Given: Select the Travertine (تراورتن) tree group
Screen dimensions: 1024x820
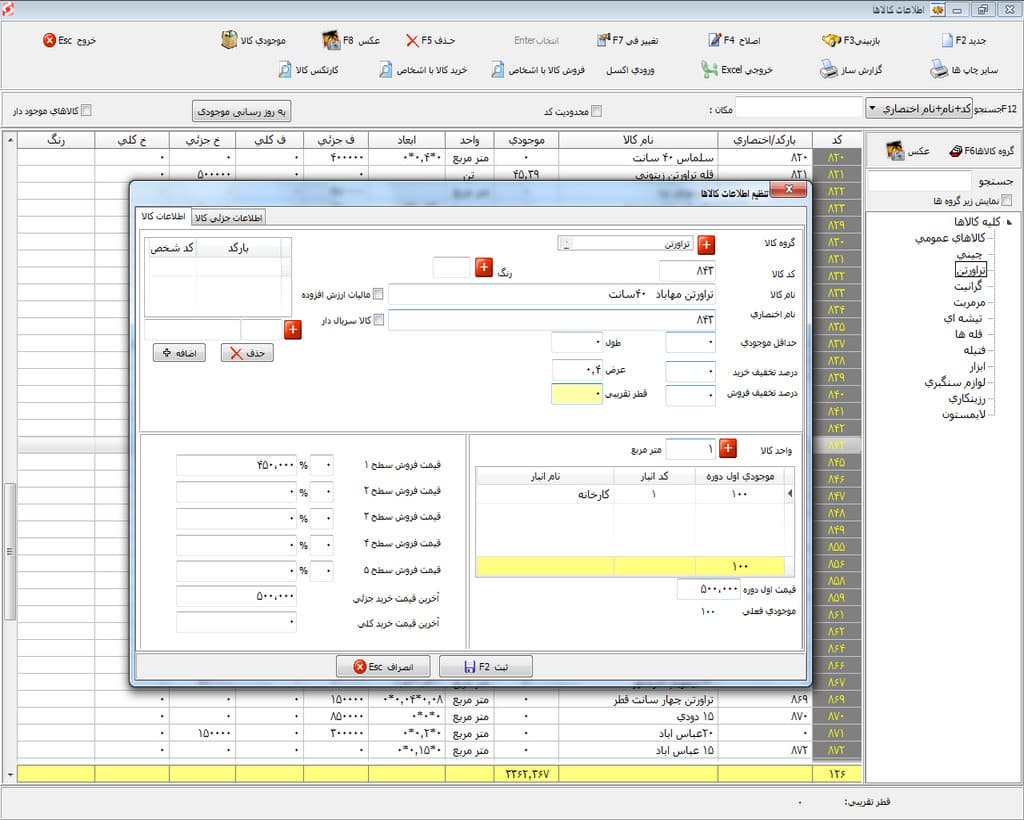Looking at the screenshot, I should (970, 270).
